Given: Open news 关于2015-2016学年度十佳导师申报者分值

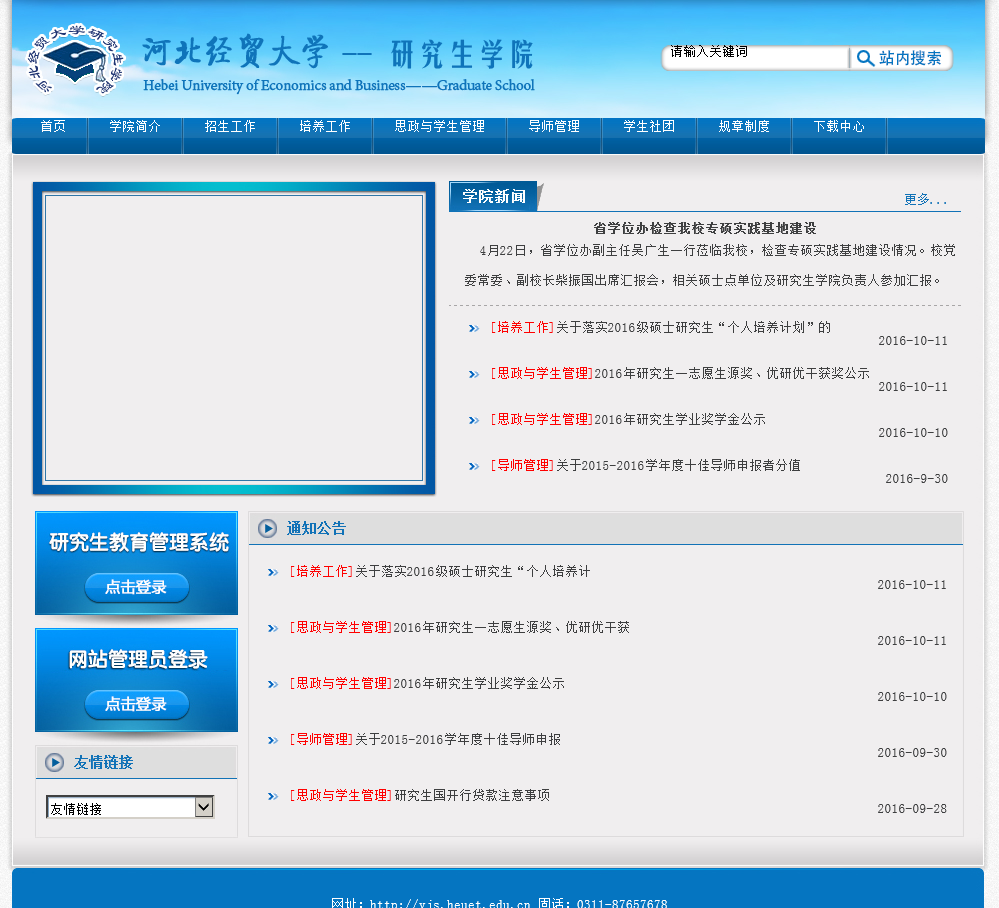Looking at the screenshot, I should coord(678,465).
